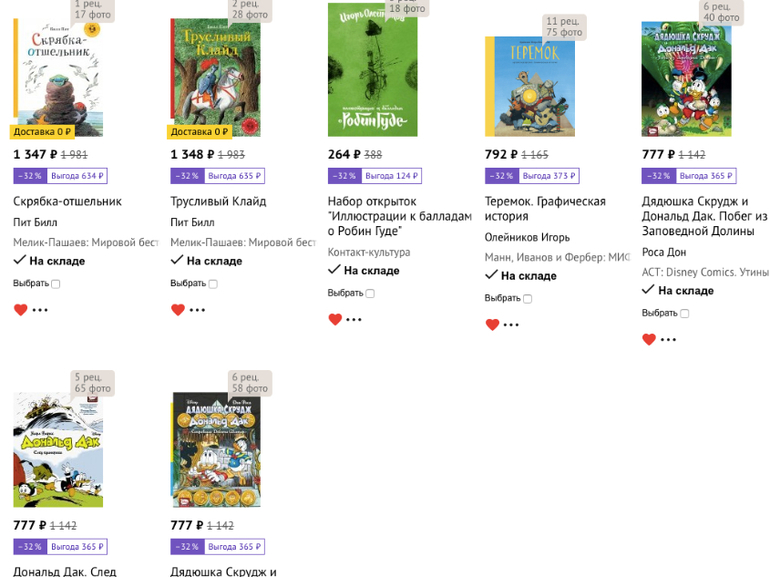Click the Трусливый Клайд cover image
Screen dimensions: 770x577
pos(215,77)
